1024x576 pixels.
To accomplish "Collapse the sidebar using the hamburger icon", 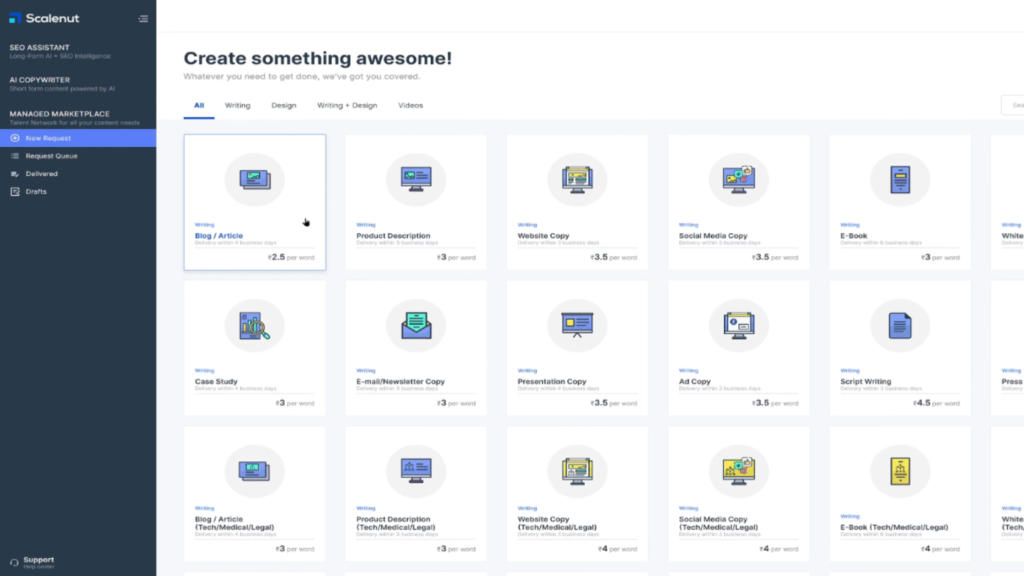I will [x=143, y=17].
